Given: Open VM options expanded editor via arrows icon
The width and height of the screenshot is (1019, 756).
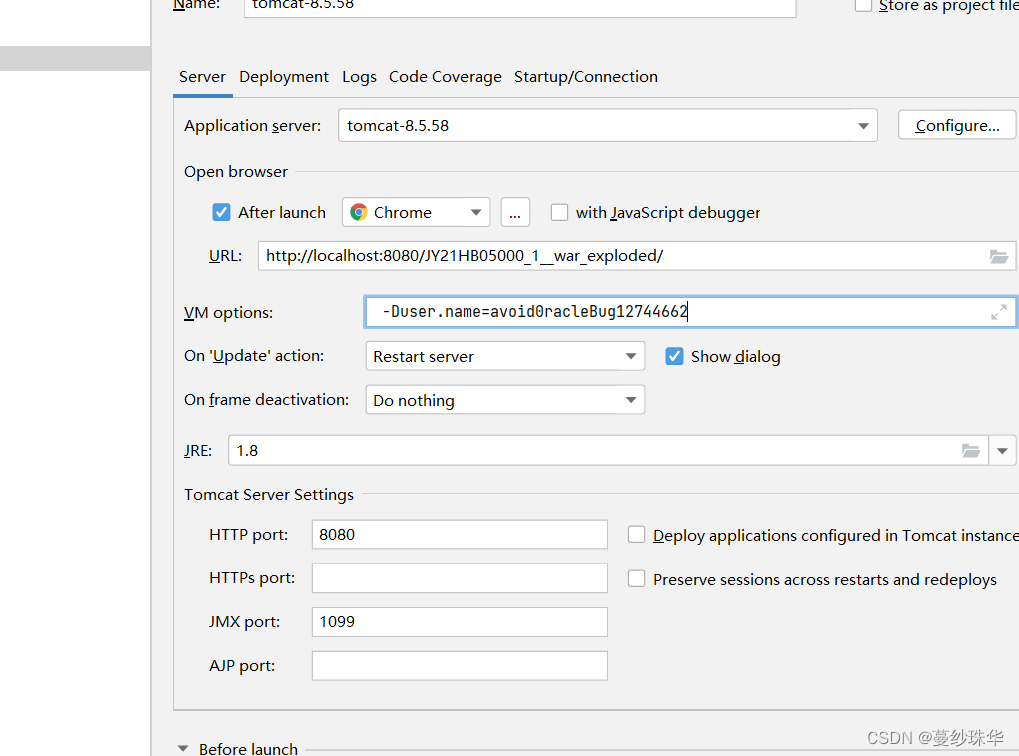Looking at the screenshot, I should [x=998, y=311].
